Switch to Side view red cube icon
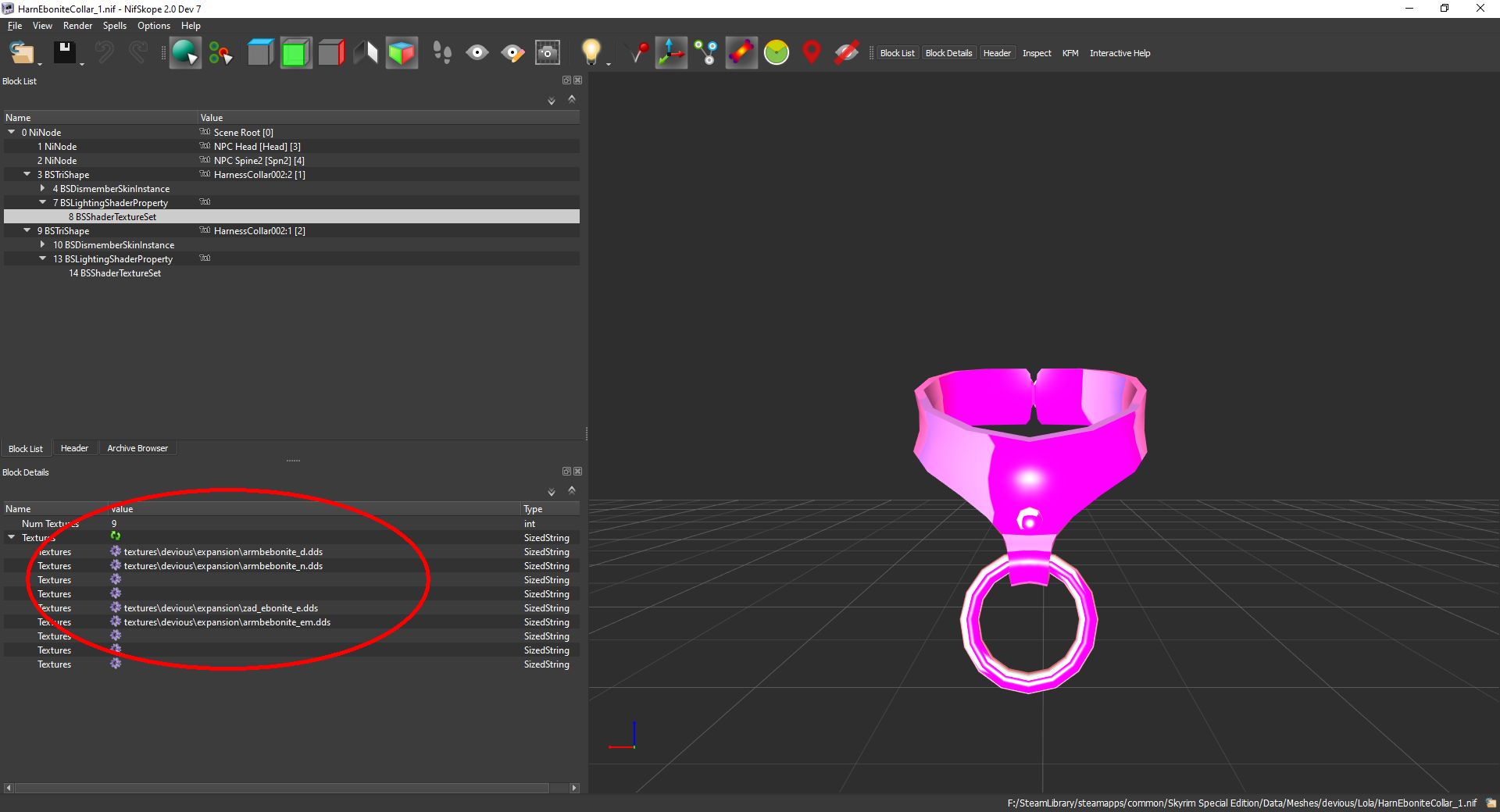This screenshot has height=812, width=1500. point(331,53)
